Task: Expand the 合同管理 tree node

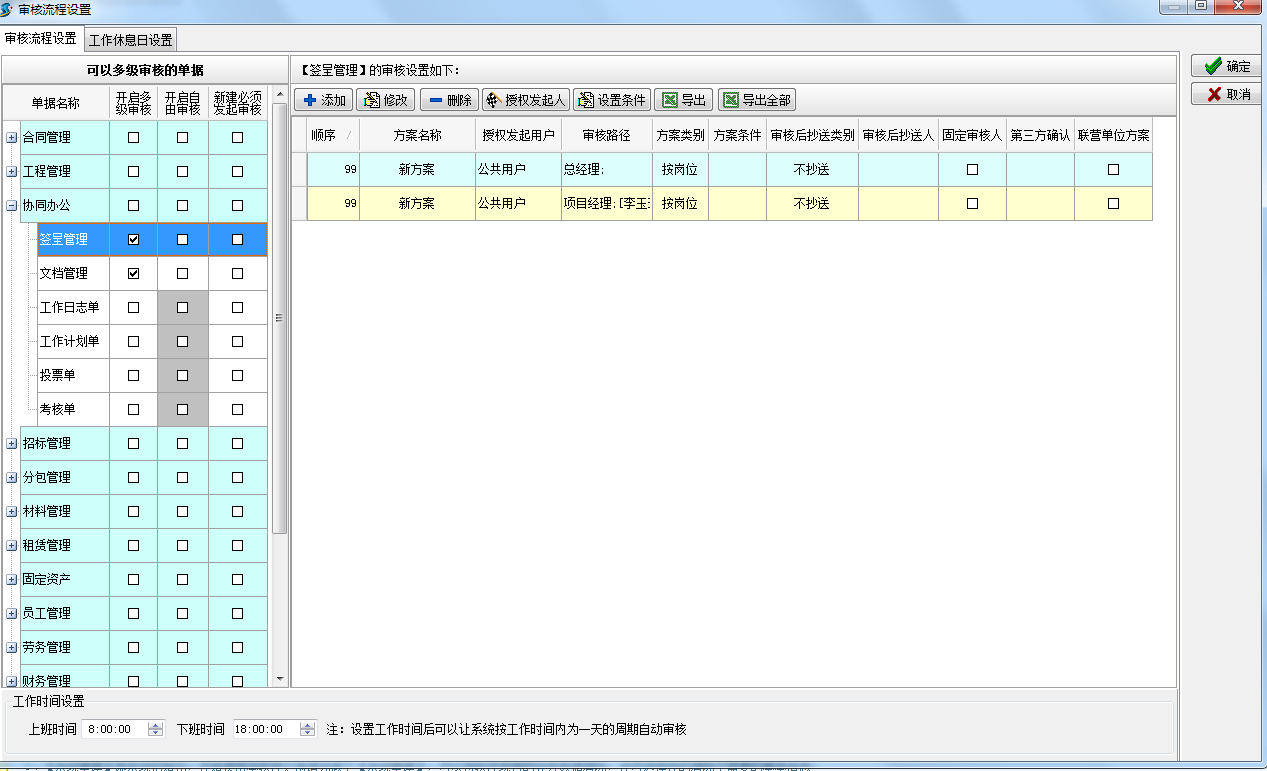Action: click(x=12, y=138)
